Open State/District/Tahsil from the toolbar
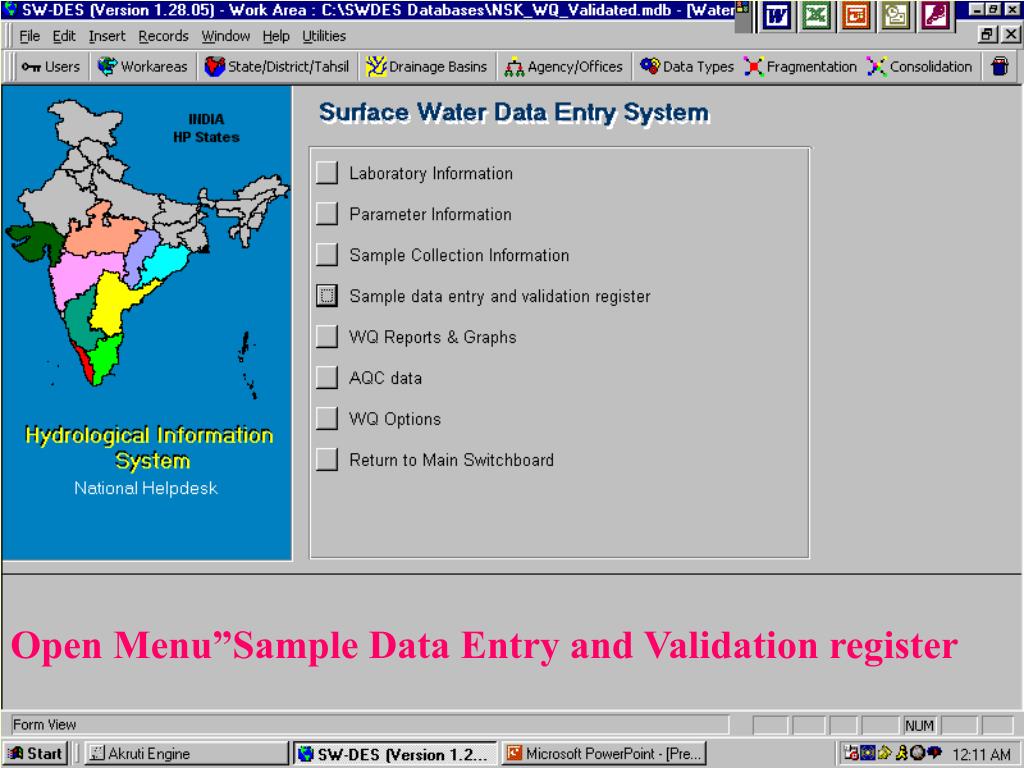 click(x=276, y=67)
